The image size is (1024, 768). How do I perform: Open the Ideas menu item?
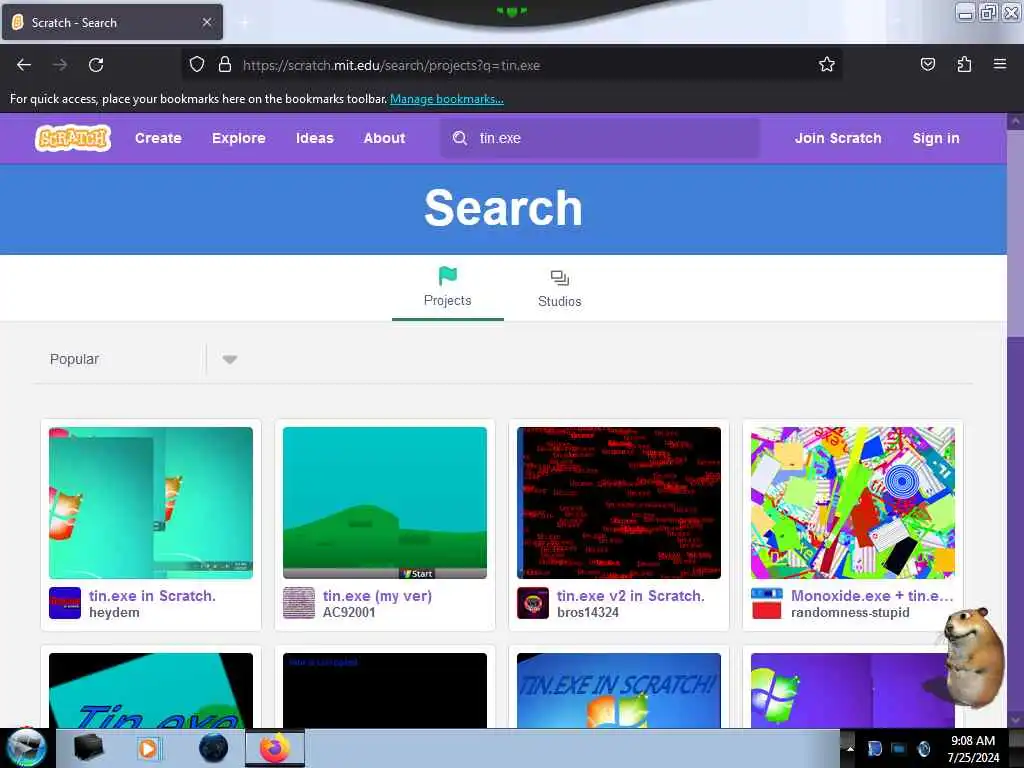(314, 138)
